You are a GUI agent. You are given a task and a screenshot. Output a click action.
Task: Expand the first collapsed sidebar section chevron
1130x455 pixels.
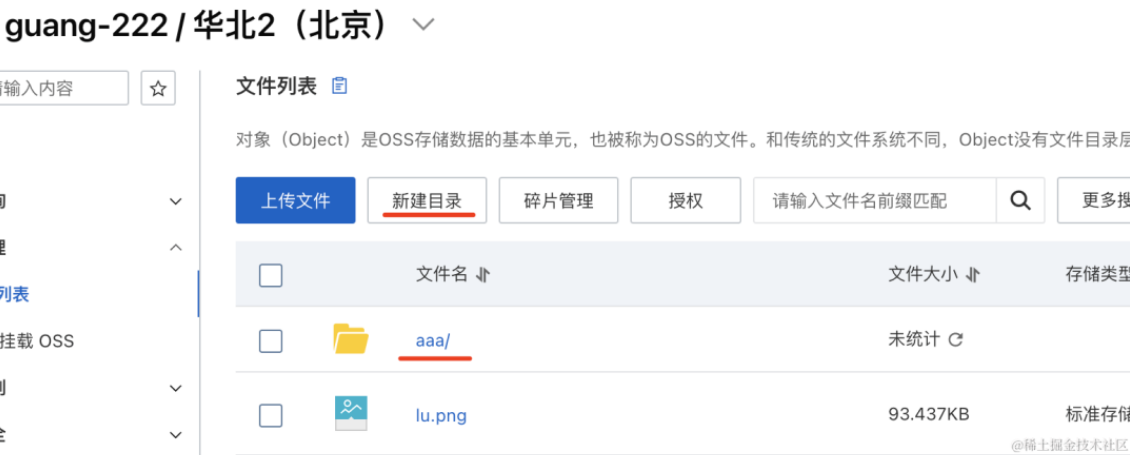pyautogui.click(x=176, y=201)
